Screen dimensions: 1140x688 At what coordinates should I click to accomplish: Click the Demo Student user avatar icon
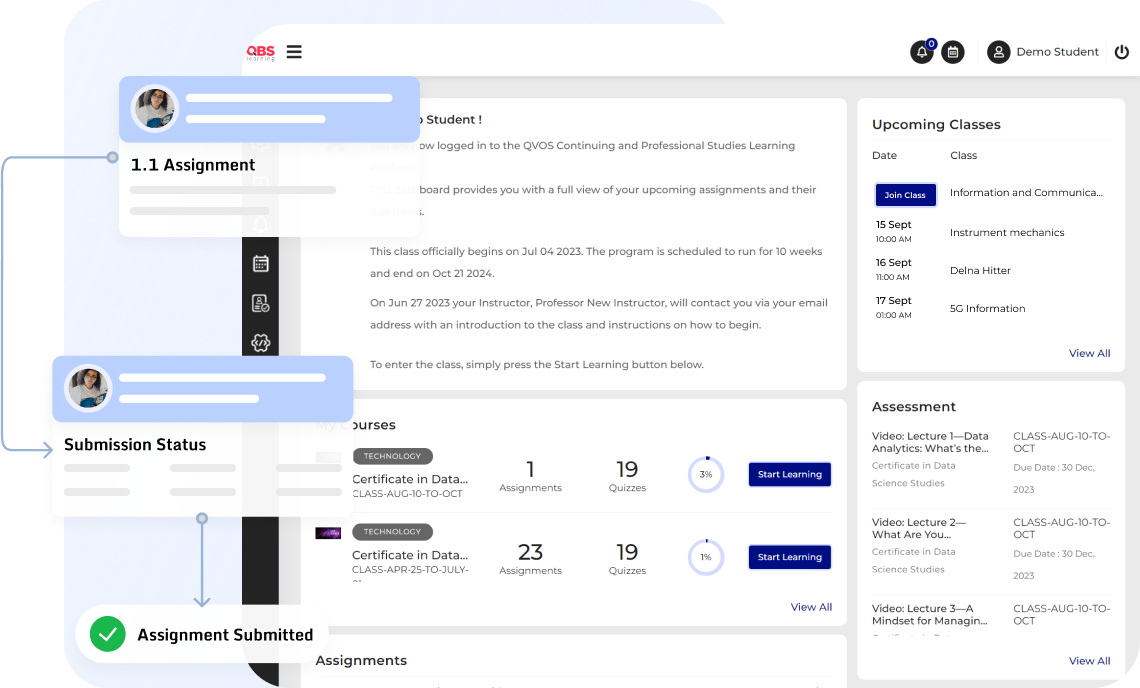click(998, 52)
